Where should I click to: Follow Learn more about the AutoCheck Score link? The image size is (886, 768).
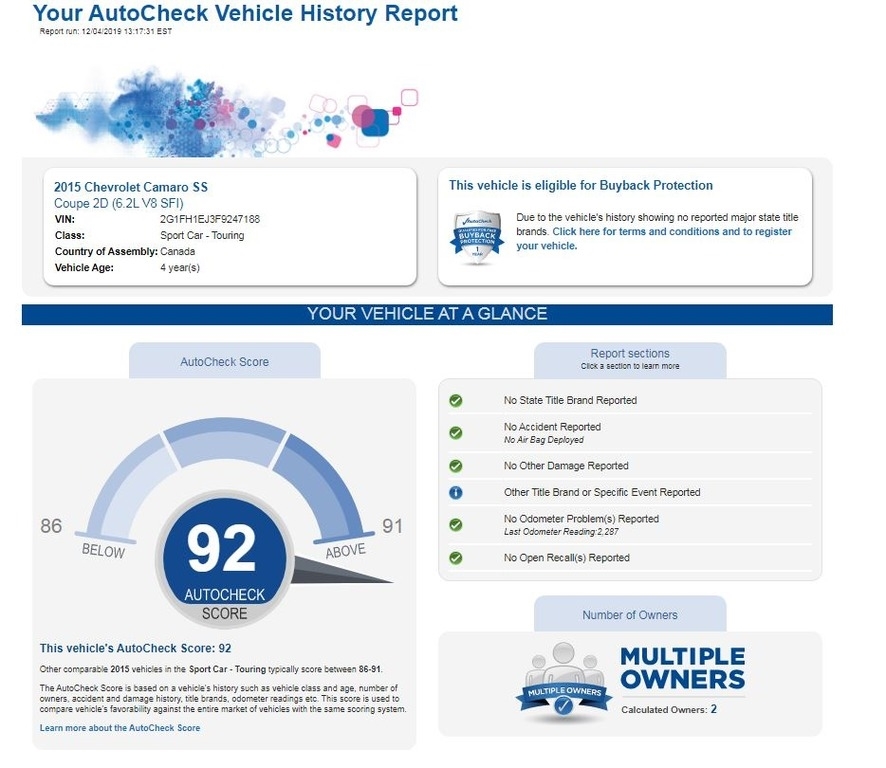120,728
